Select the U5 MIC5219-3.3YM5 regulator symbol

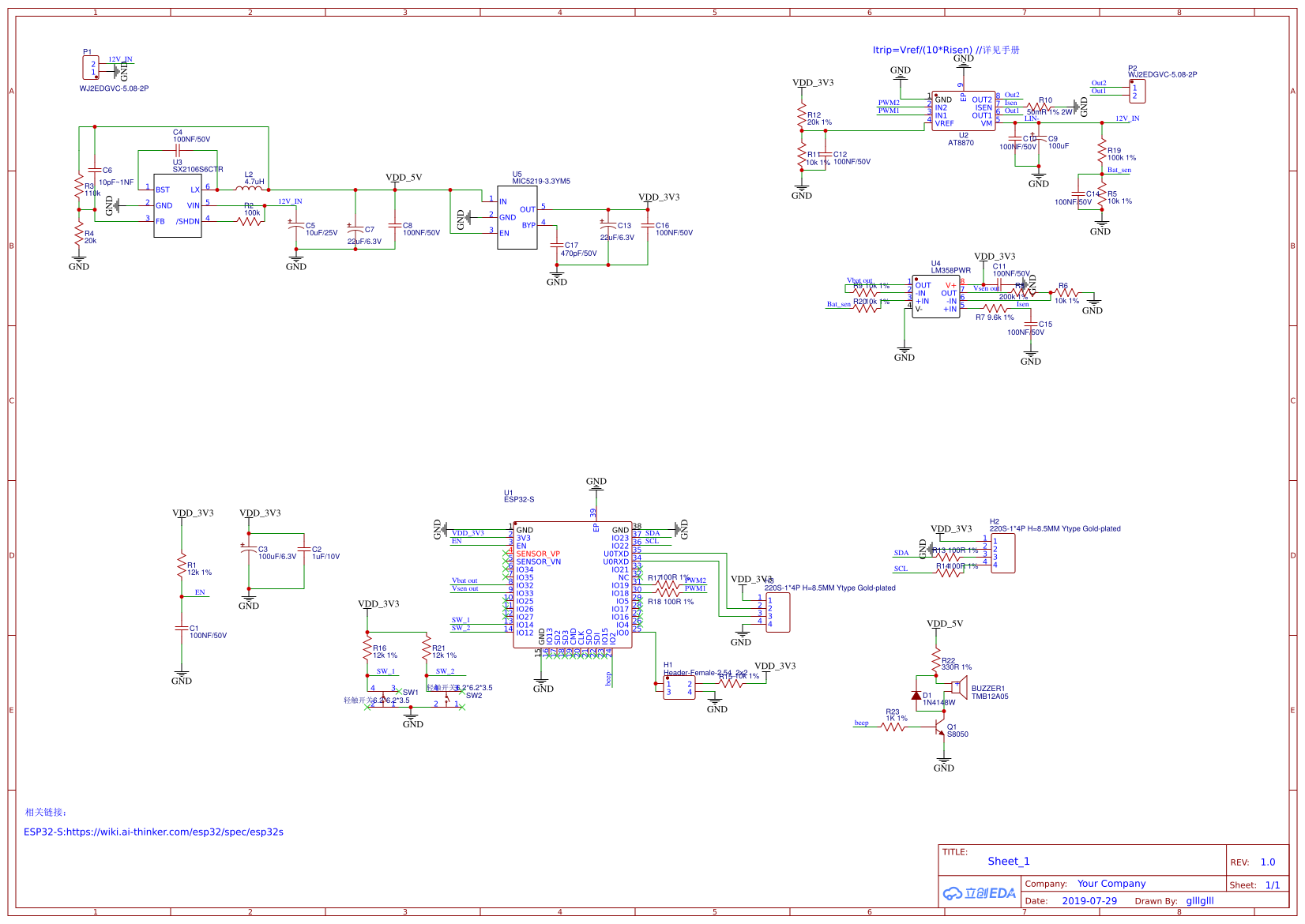pyautogui.click(x=517, y=217)
